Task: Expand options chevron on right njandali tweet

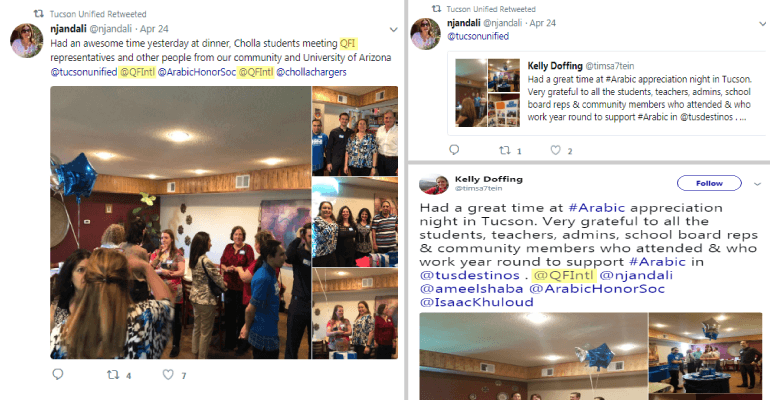Action: [x=763, y=24]
